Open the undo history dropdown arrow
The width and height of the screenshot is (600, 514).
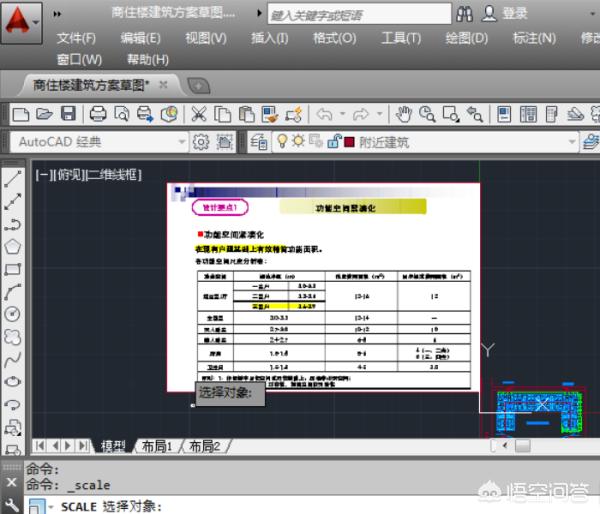point(342,114)
